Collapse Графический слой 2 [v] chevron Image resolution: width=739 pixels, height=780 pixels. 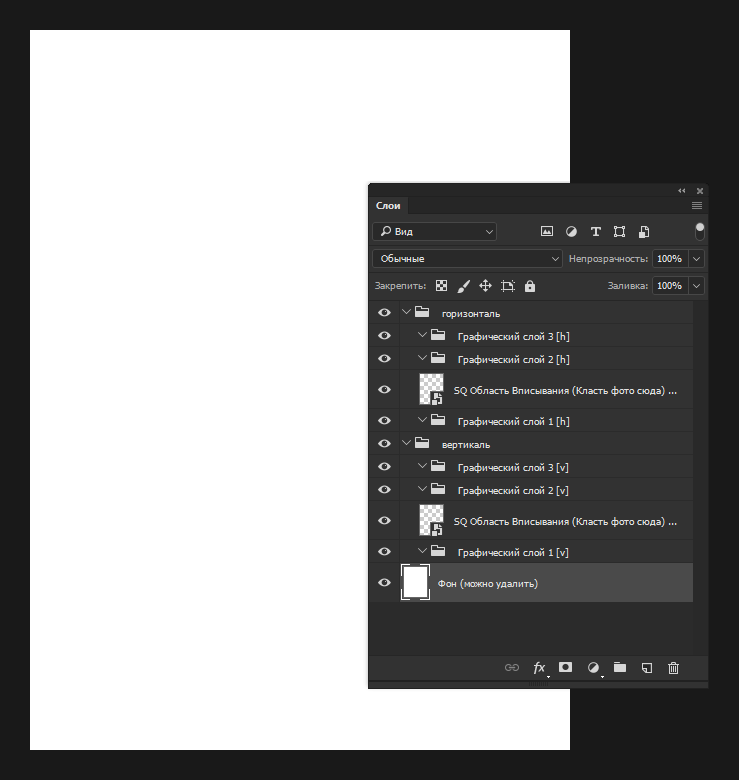422,488
